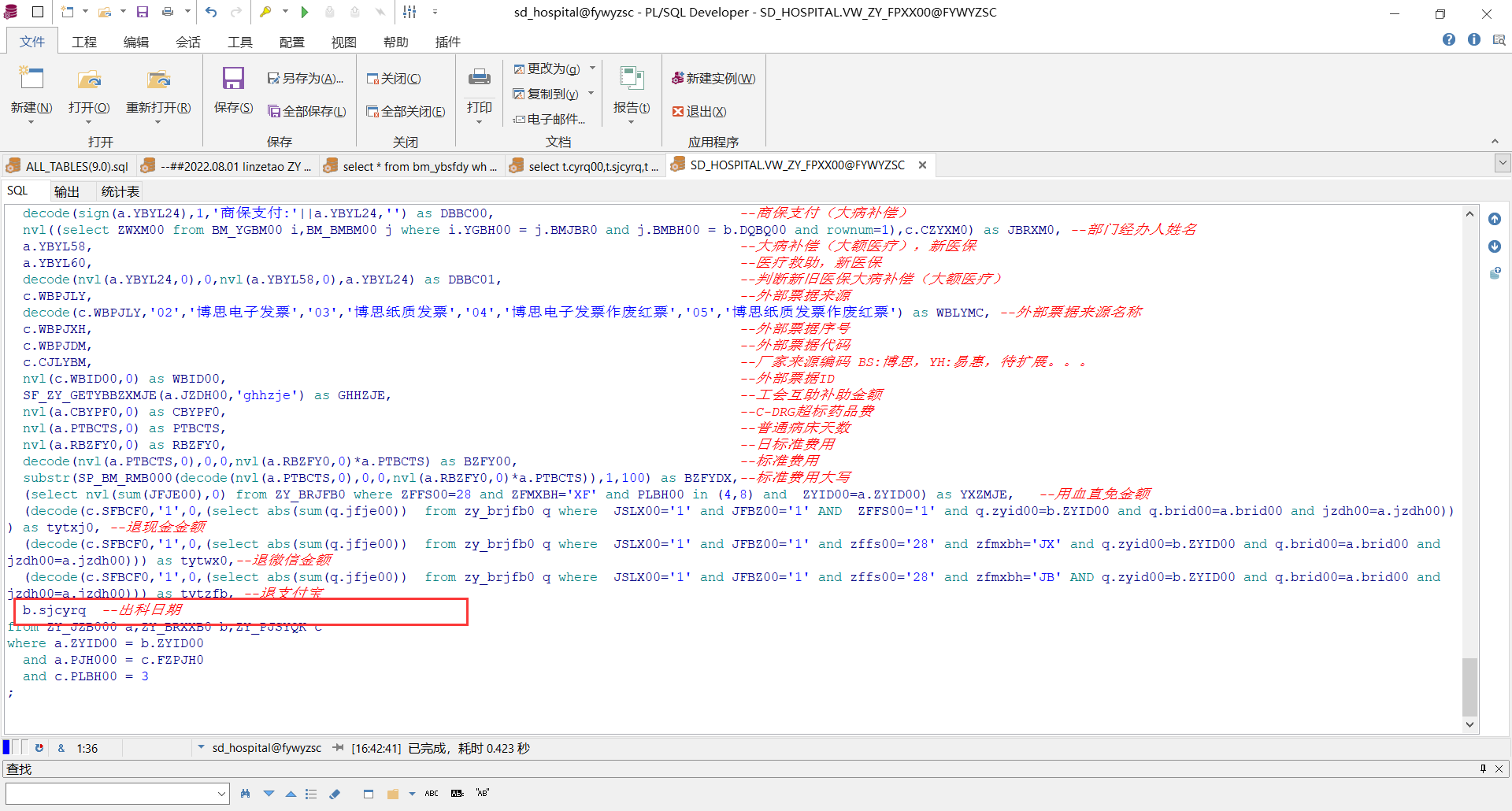The image size is (1512, 811).
Task: Click the E-mail (电子邮件) button
Action: (550, 119)
